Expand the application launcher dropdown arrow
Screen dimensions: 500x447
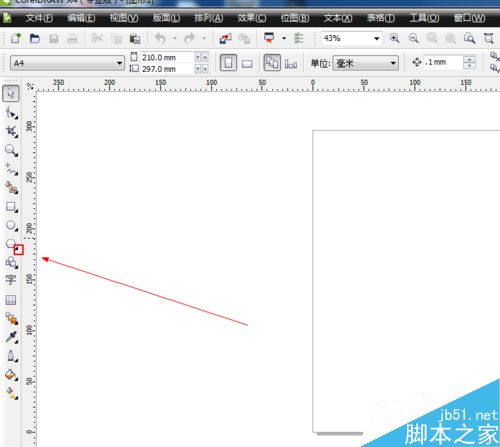[x=284, y=38]
